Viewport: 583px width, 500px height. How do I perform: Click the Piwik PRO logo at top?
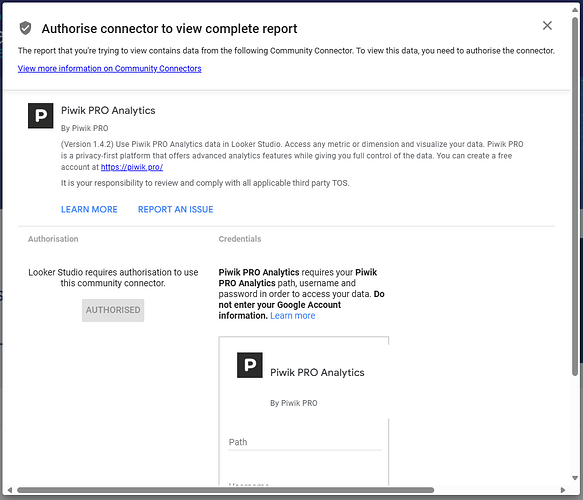[41, 116]
